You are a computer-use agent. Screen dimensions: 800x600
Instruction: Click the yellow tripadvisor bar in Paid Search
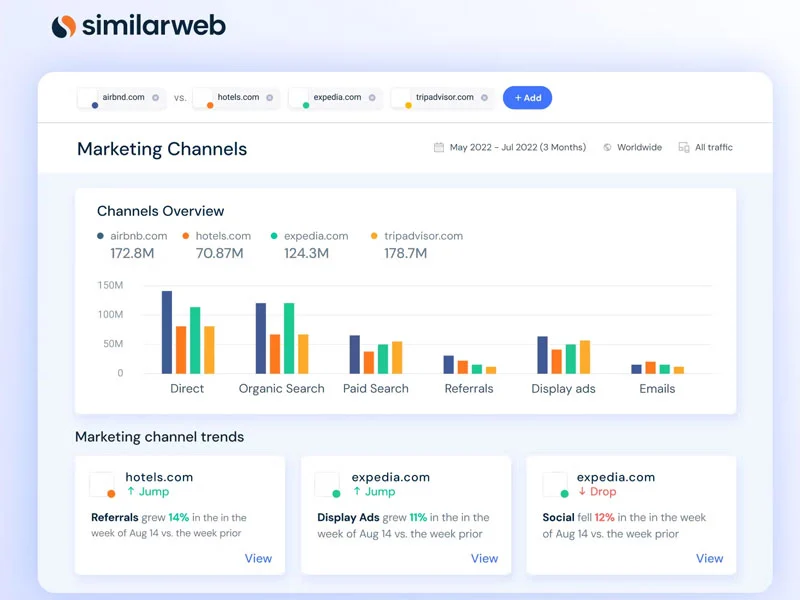click(x=397, y=358)
